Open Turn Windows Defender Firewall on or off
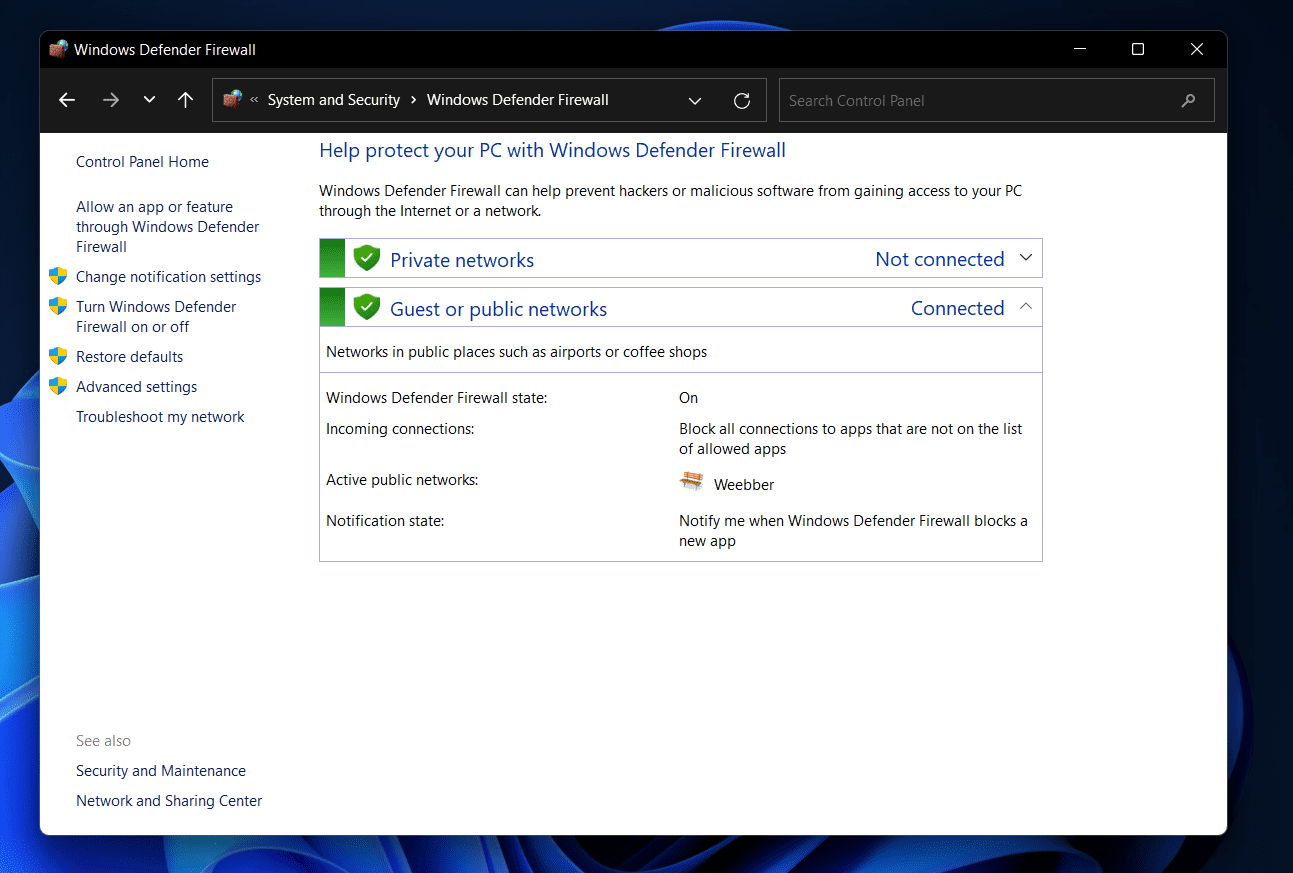The width and height of the screenshot is (1293, 873). (156, 317)
